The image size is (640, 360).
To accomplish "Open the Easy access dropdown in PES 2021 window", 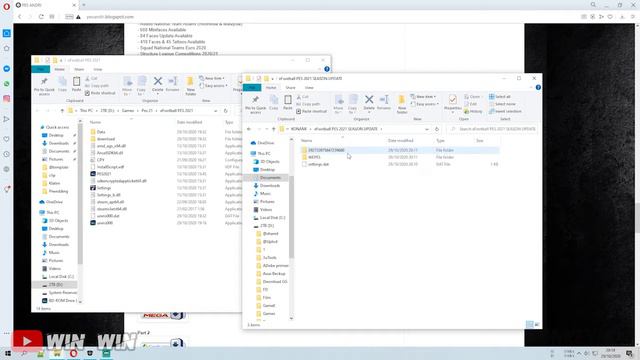I will (213, 86).
